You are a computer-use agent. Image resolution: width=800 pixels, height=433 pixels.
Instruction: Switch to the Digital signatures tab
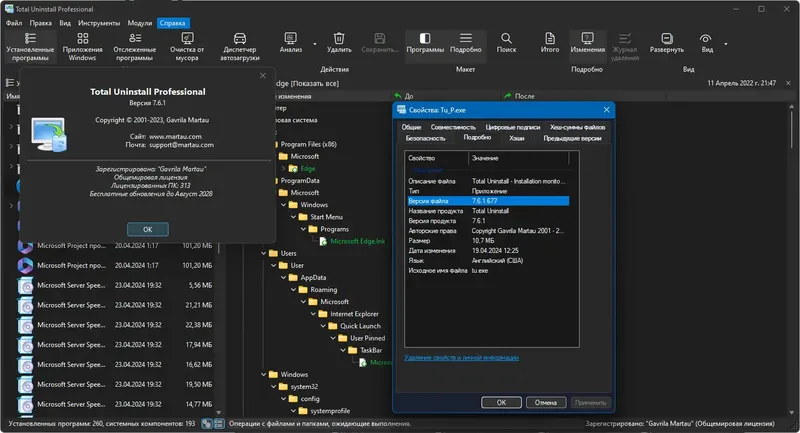pos(513,127)
